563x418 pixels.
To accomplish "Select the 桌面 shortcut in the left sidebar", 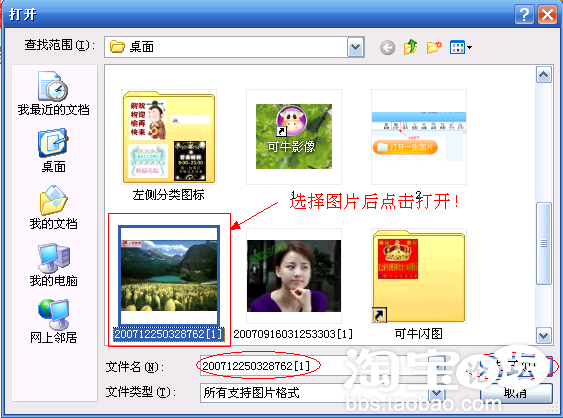I will point(53,150).
